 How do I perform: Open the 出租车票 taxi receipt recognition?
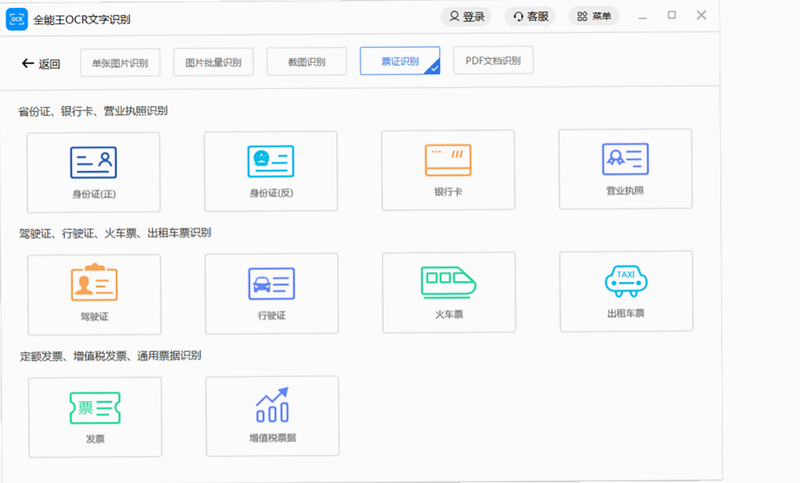pyautogui.click(x=626, y=291)
